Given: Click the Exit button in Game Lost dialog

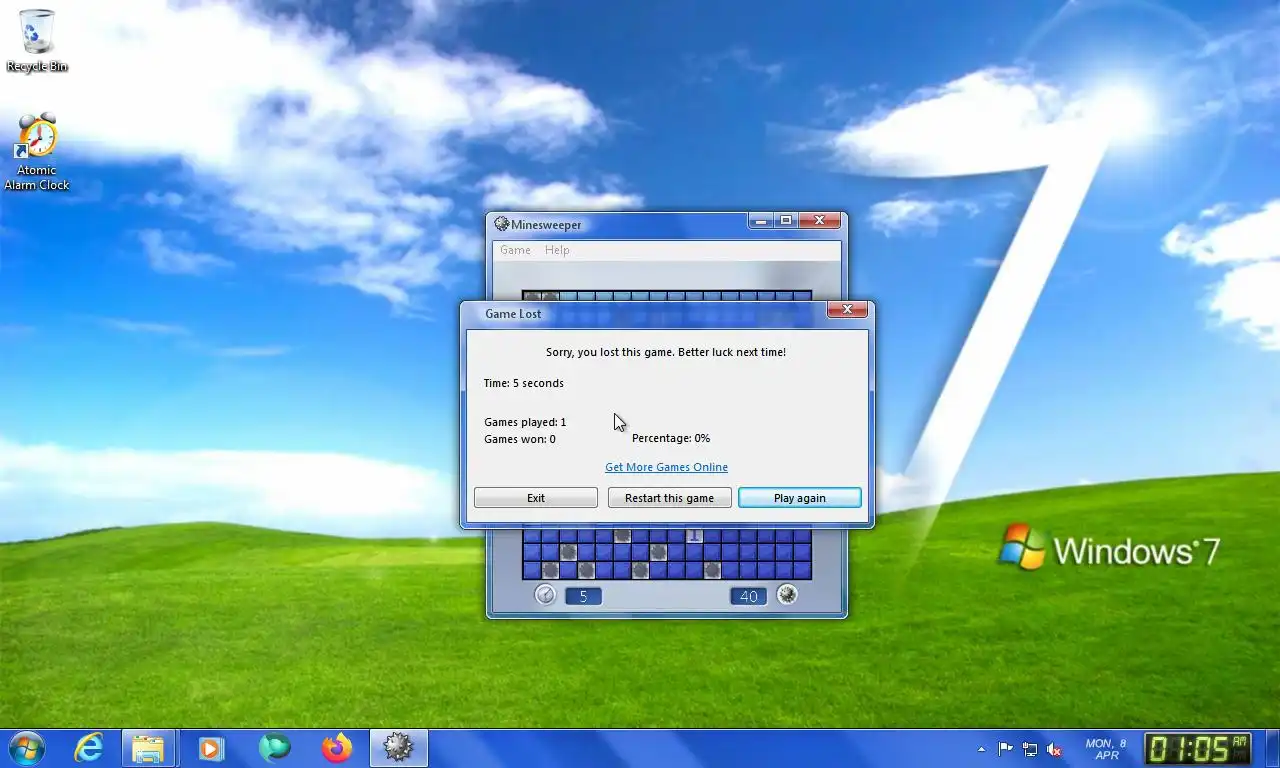Looking at the screenshot, I should click(x=536, y=498).
